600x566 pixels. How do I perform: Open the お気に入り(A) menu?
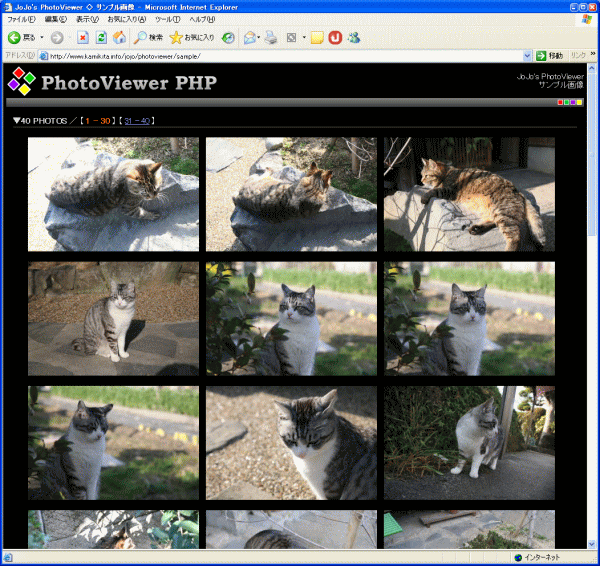127,19
